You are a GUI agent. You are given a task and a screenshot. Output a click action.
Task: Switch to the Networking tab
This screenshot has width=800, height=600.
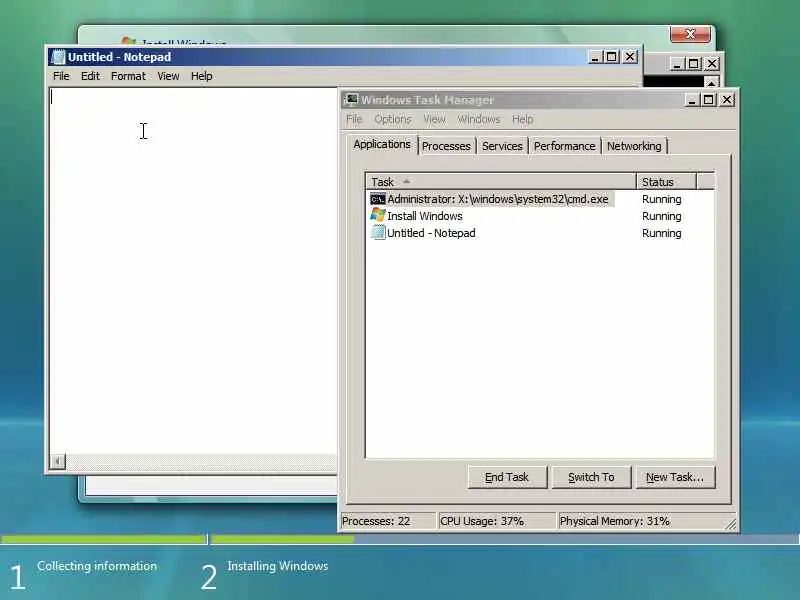(634, 146)
